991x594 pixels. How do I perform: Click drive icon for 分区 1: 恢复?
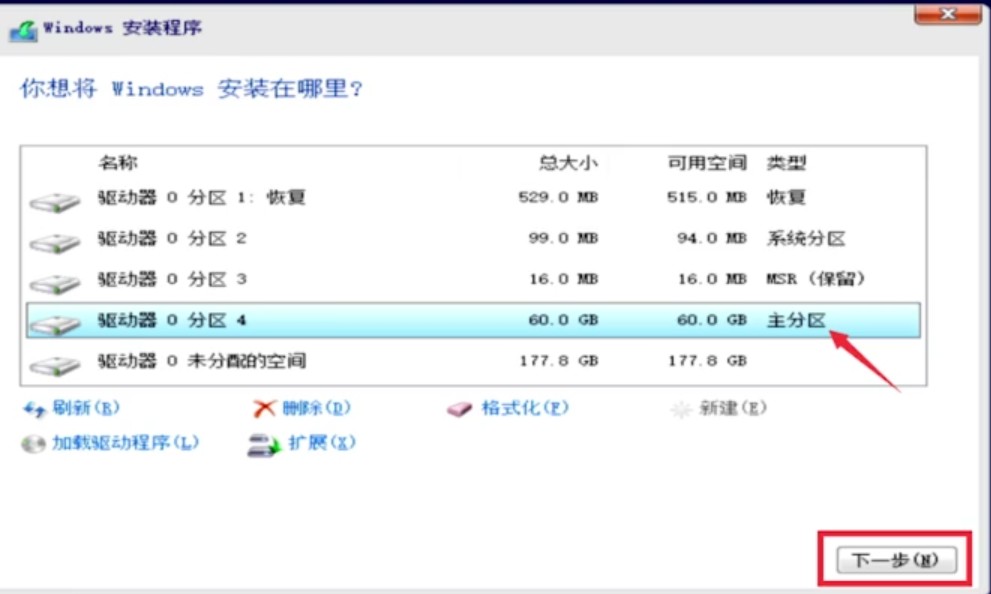pyautogui.click(x=55, y=202)
